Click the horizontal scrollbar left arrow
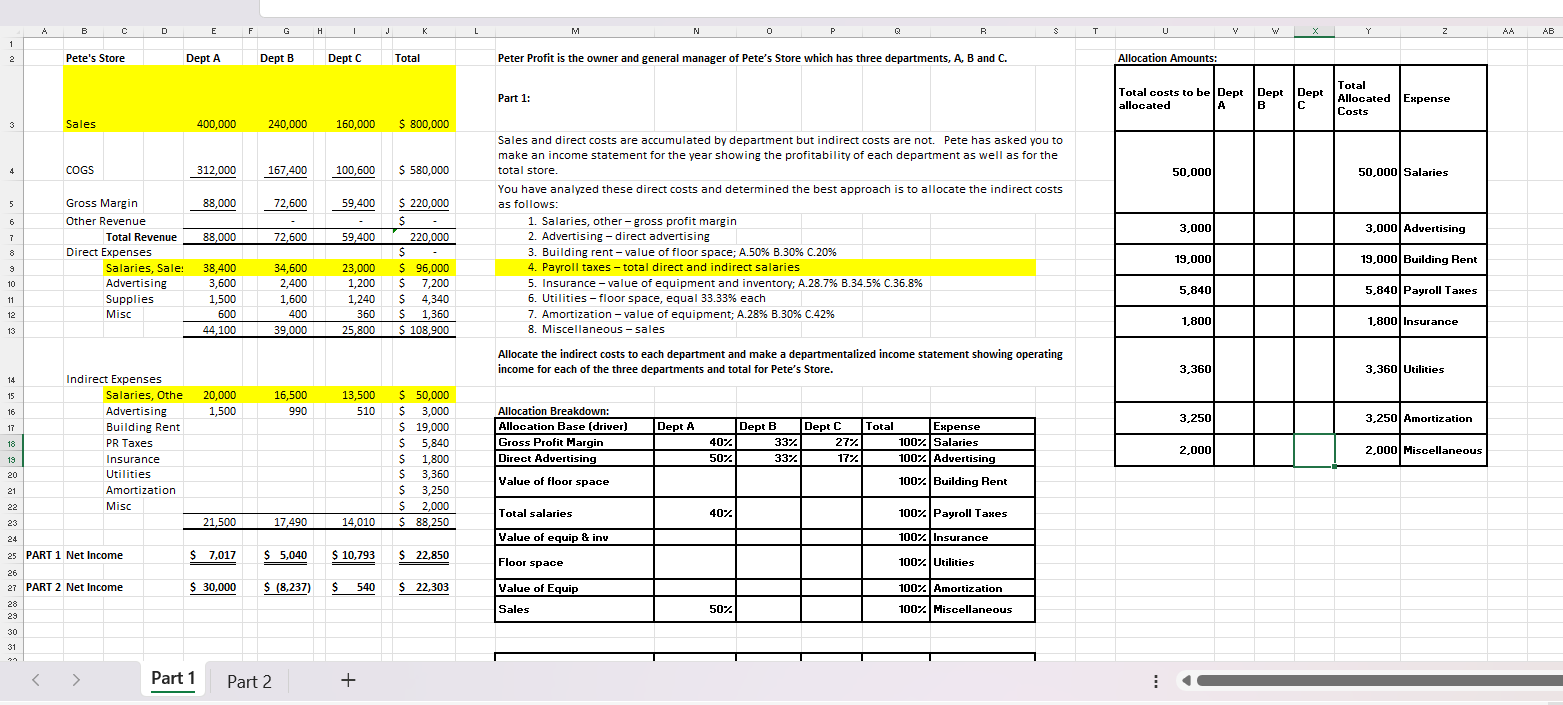1563x705 pixels. pyautogui.click(x=1185, y=681)
